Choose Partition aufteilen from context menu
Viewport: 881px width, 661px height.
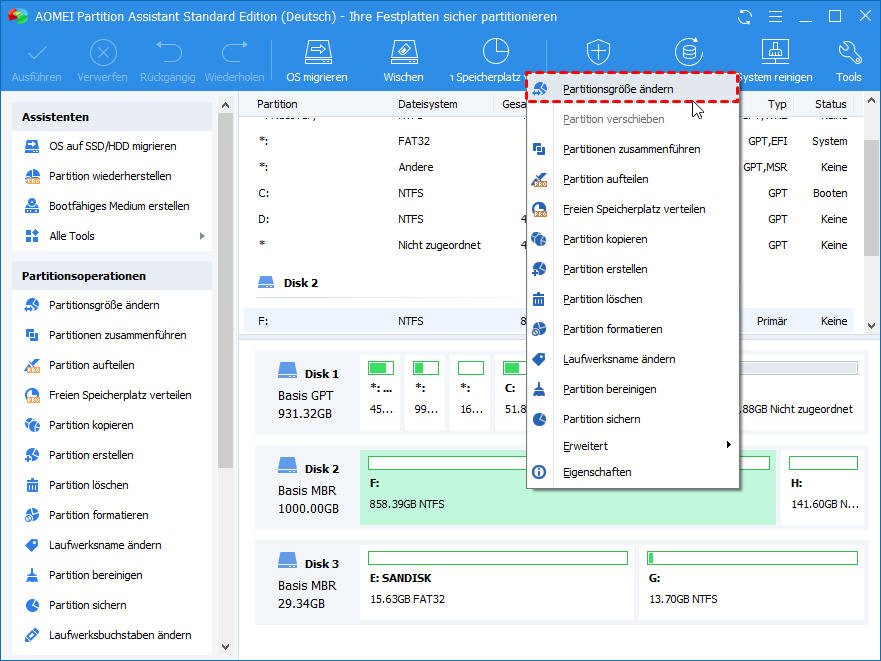632,179
